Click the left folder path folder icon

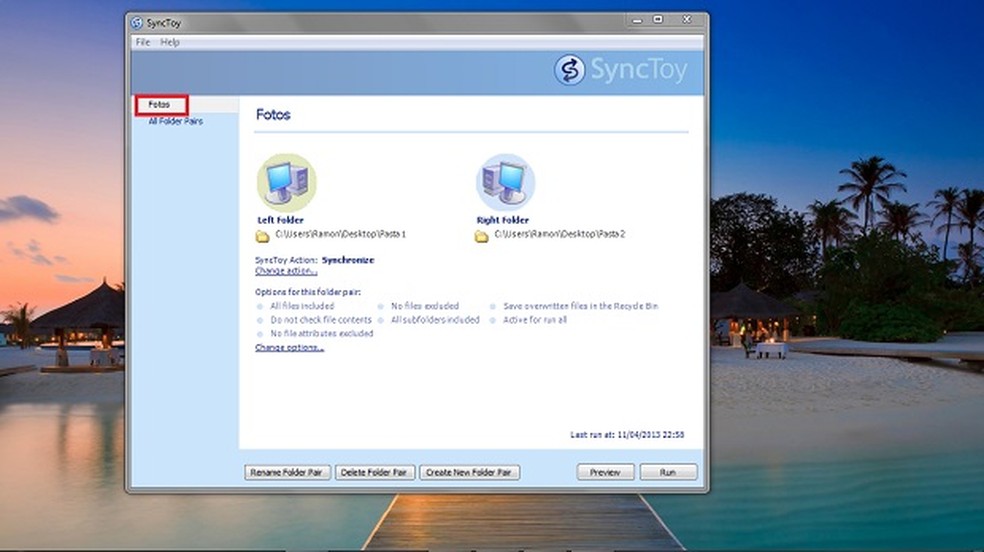pos(262,236)
